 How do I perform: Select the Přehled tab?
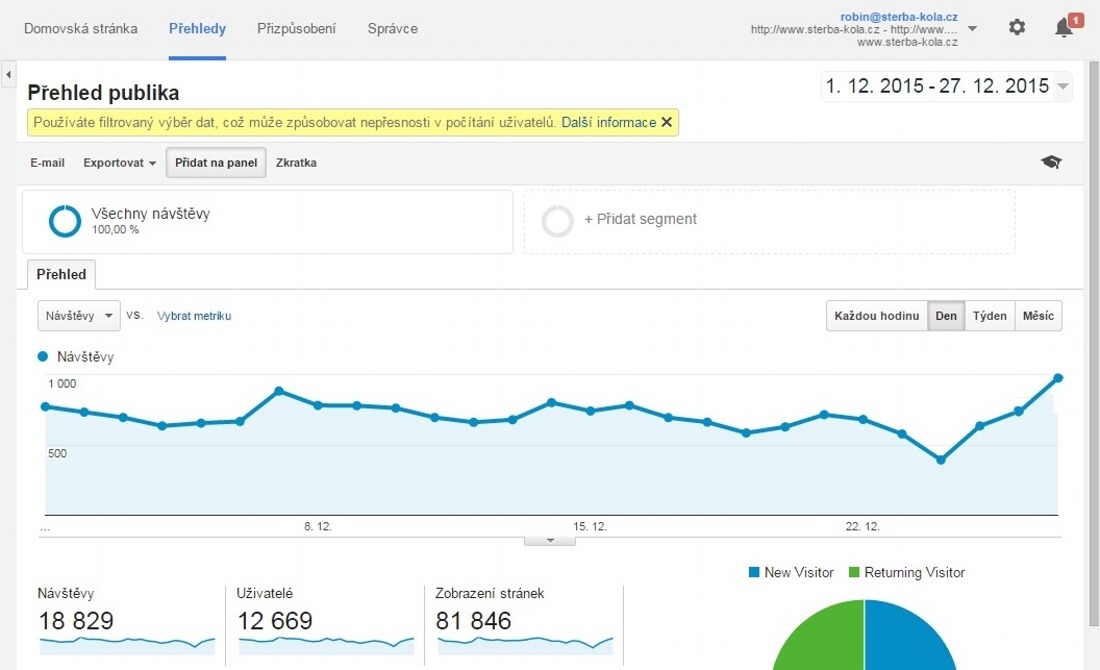[62, 274]
